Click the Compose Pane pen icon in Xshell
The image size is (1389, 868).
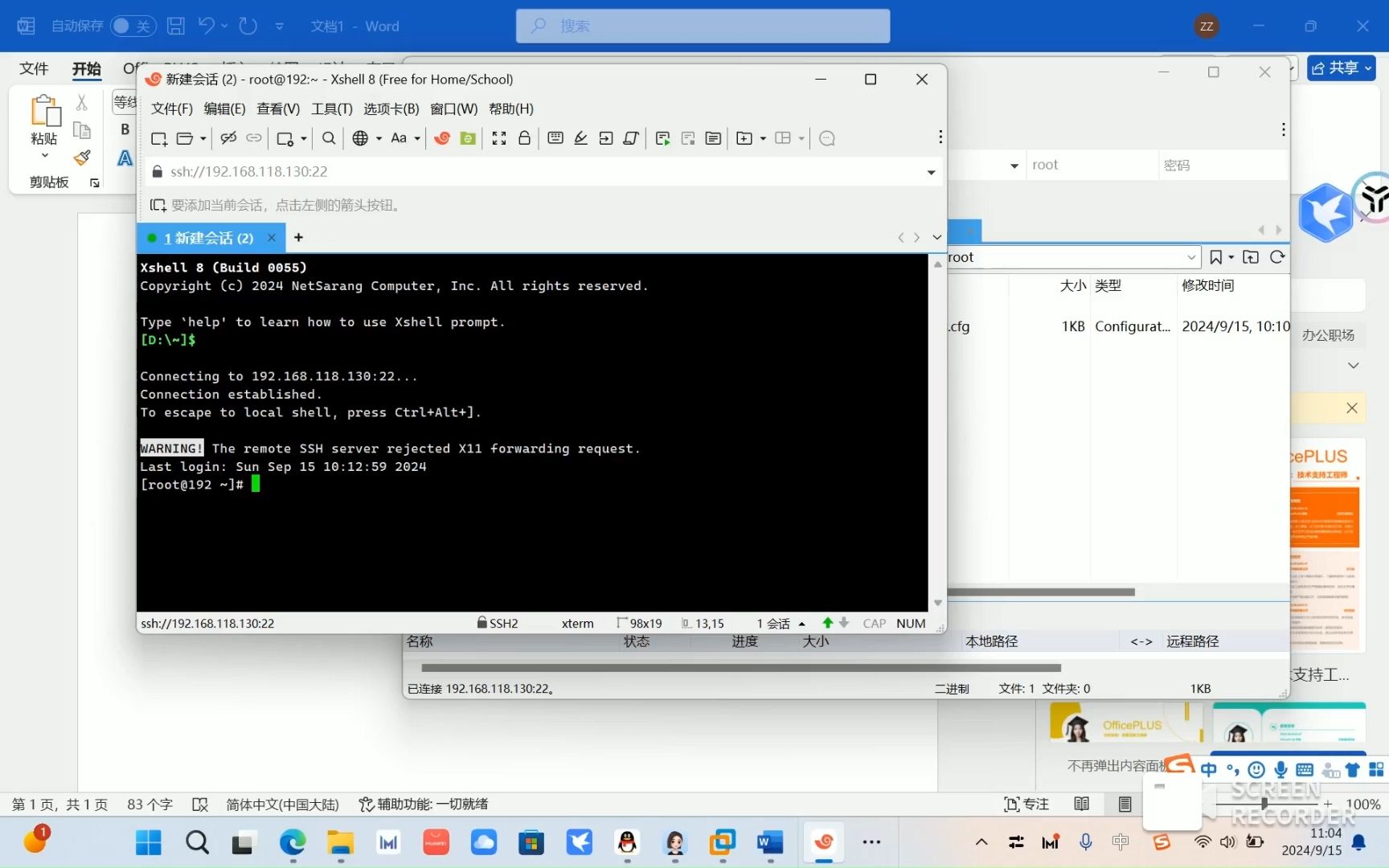click(x=580, y=138)
